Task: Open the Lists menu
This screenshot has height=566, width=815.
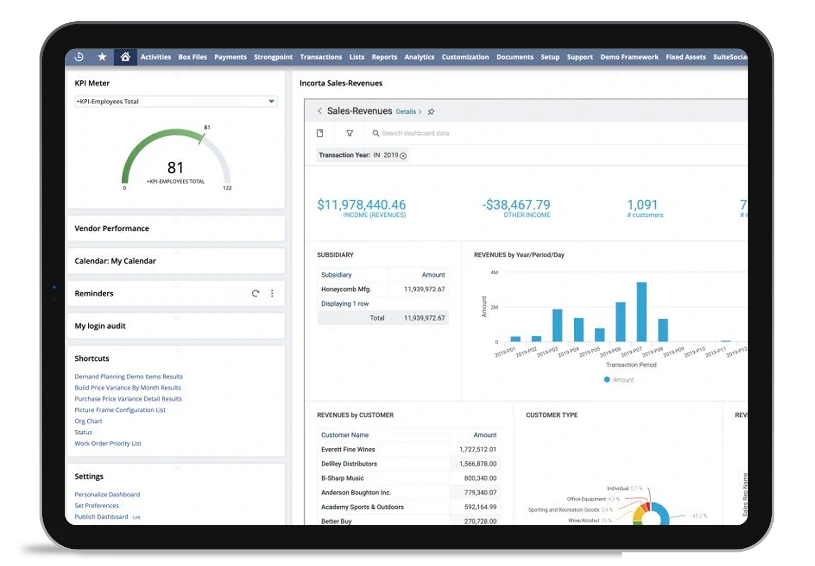Action: (357, 57)
